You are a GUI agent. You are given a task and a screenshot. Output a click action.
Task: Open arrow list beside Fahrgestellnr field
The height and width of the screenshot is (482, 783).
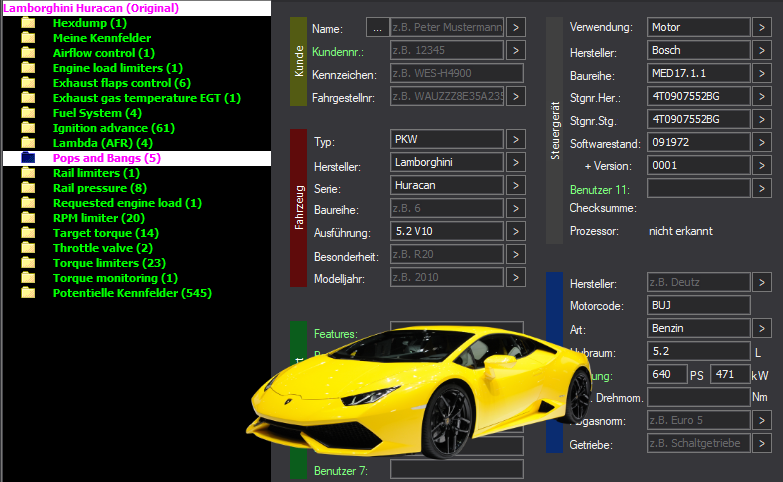tap(516, 96)
